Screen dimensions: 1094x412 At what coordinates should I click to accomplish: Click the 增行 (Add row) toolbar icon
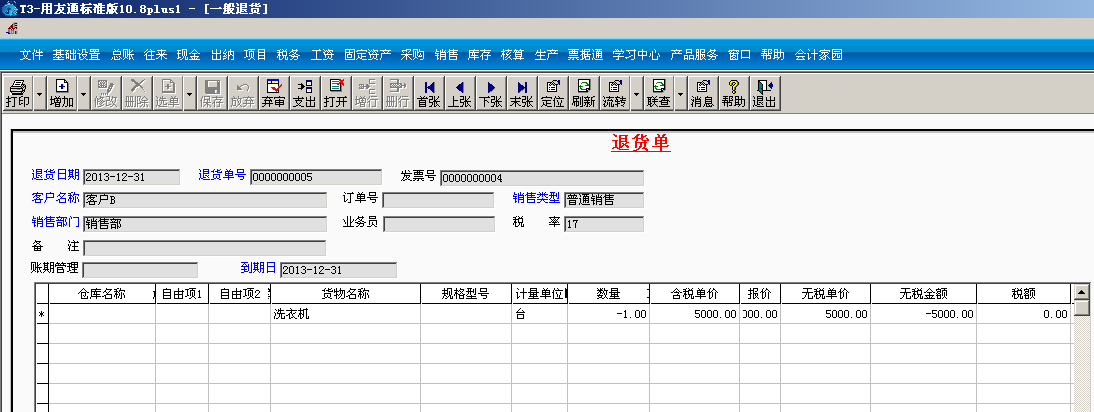[366, 93]
